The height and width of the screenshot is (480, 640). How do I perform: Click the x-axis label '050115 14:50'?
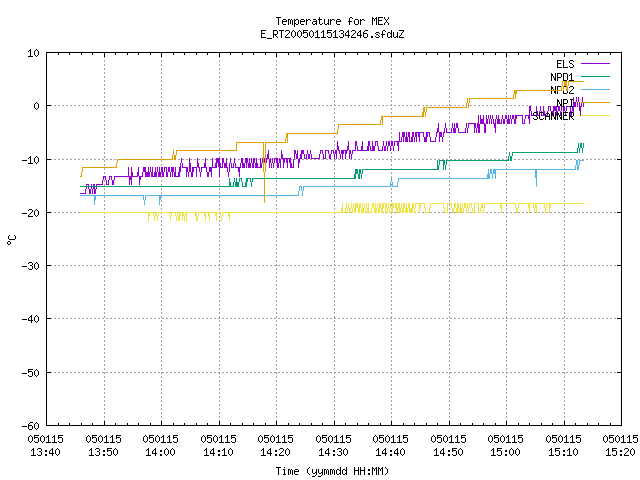click(x=449, y=445)
